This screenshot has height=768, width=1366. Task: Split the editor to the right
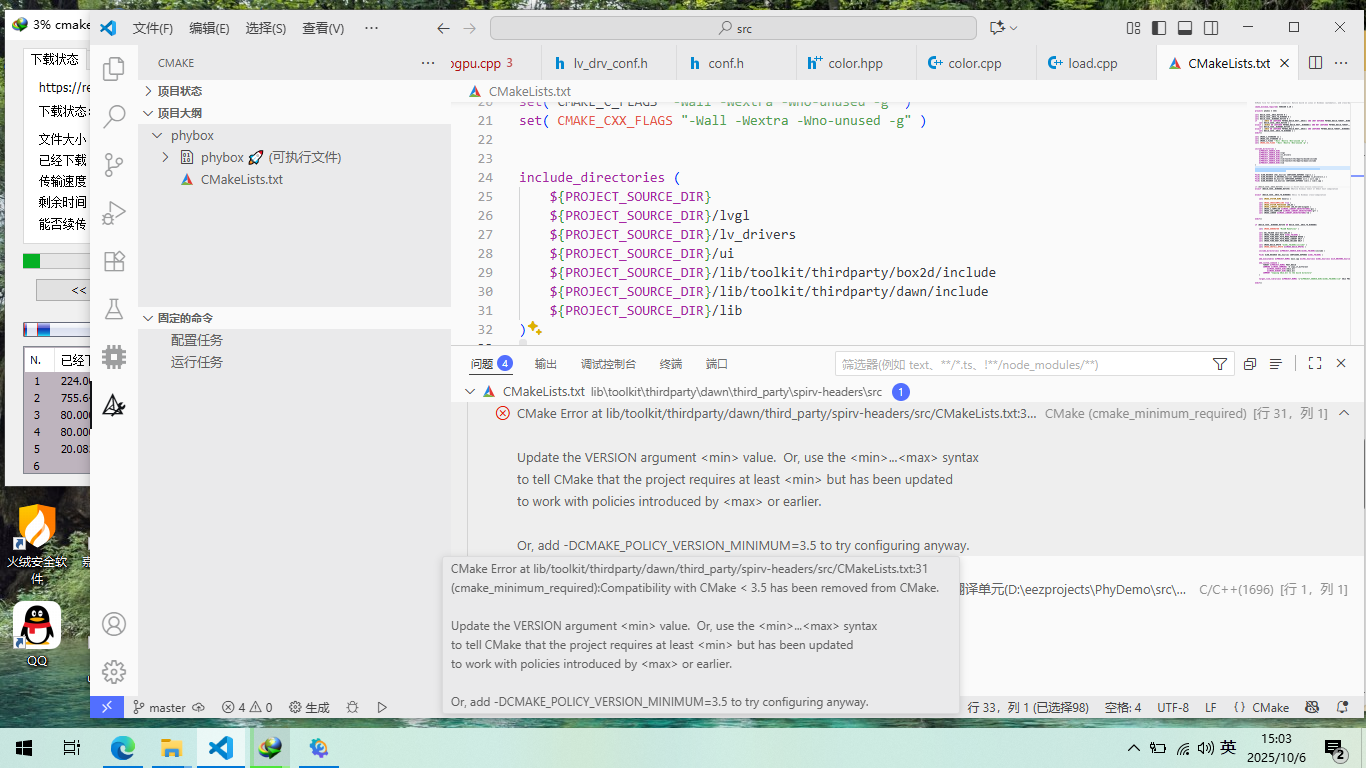pyautogui.click(x=1315, y=62)
